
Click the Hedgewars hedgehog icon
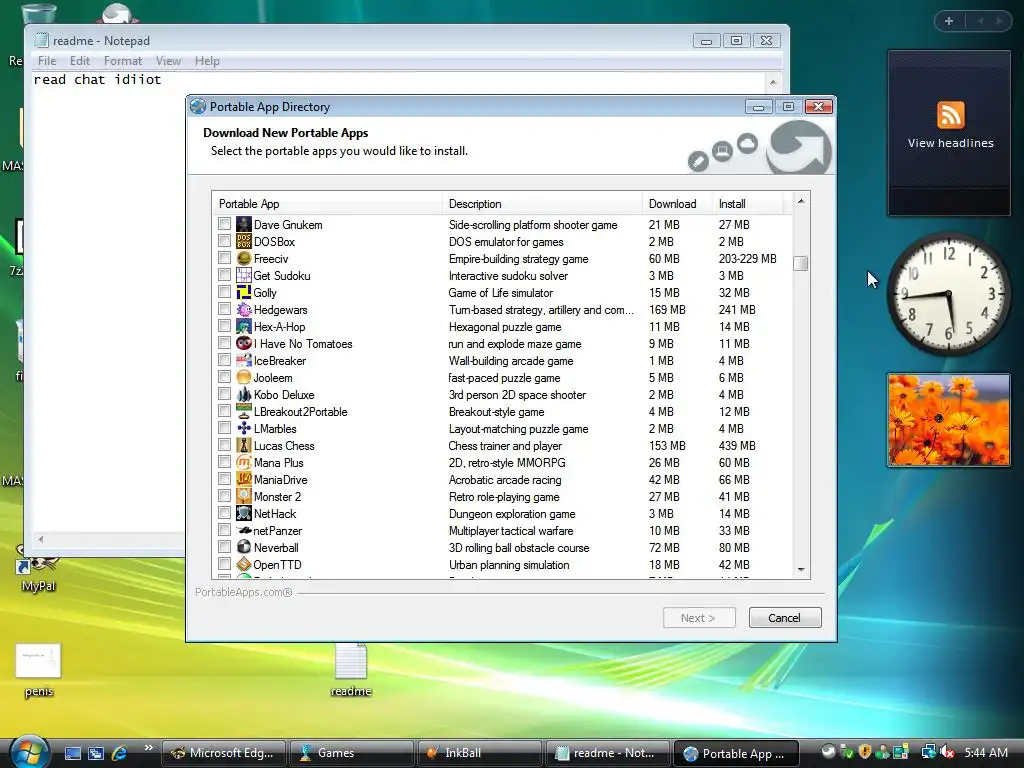click(x=244, y=310)
